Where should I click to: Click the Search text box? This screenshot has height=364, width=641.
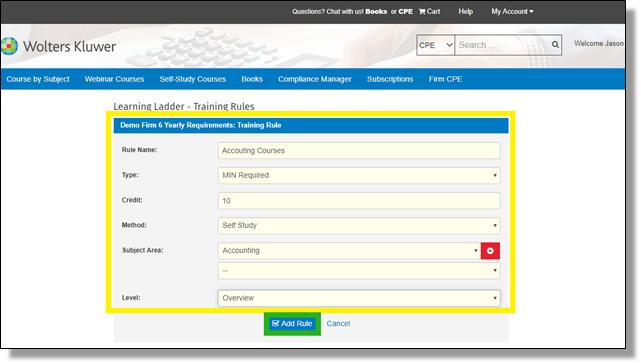click(502, 45)
